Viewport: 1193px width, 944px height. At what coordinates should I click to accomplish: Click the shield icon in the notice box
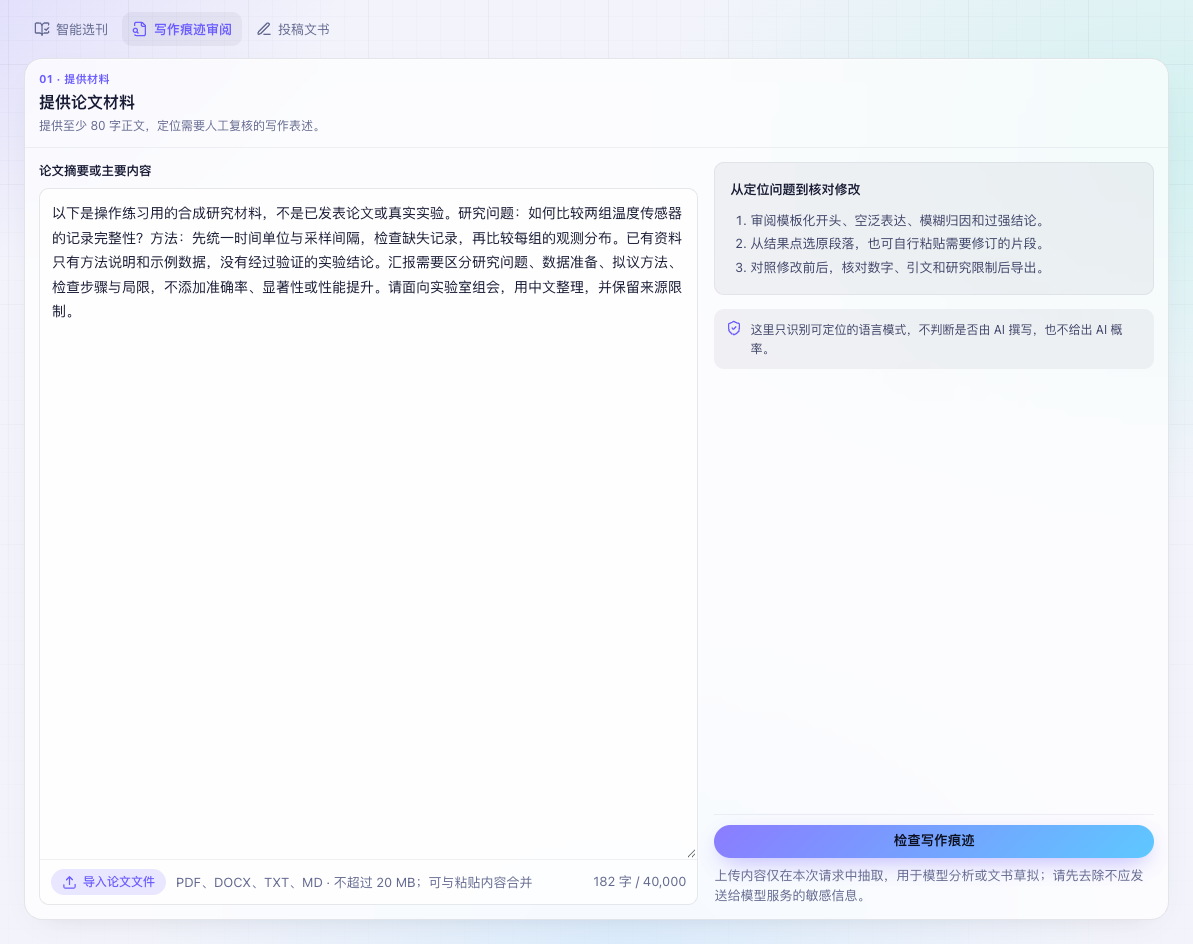coord(733,329)
